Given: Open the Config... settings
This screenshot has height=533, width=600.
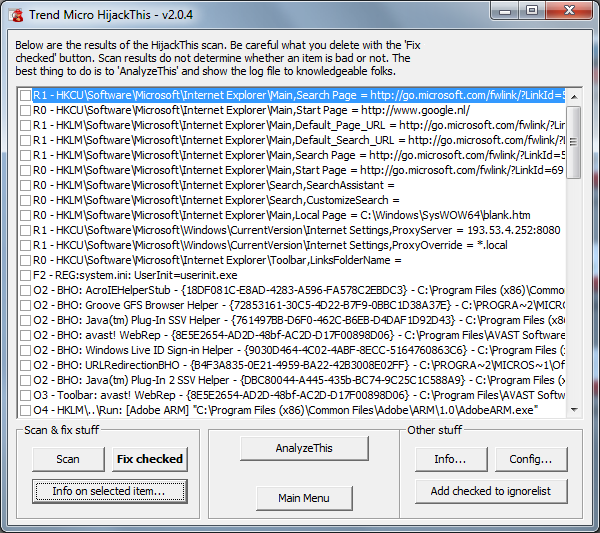Looking at the screenshot, I should (531, 459).
